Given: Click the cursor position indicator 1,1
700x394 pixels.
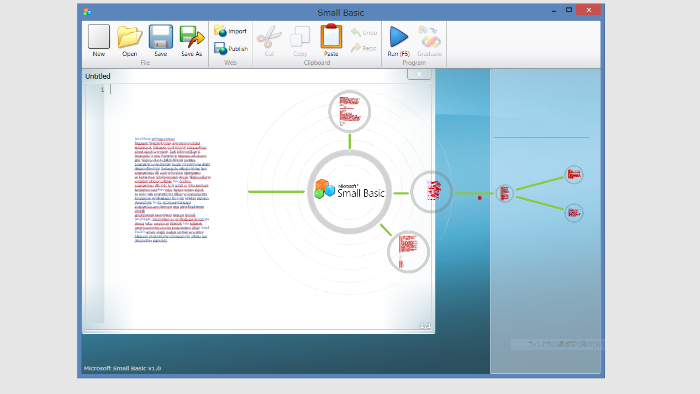Looking at the screenshot, I should pos(425,326).
